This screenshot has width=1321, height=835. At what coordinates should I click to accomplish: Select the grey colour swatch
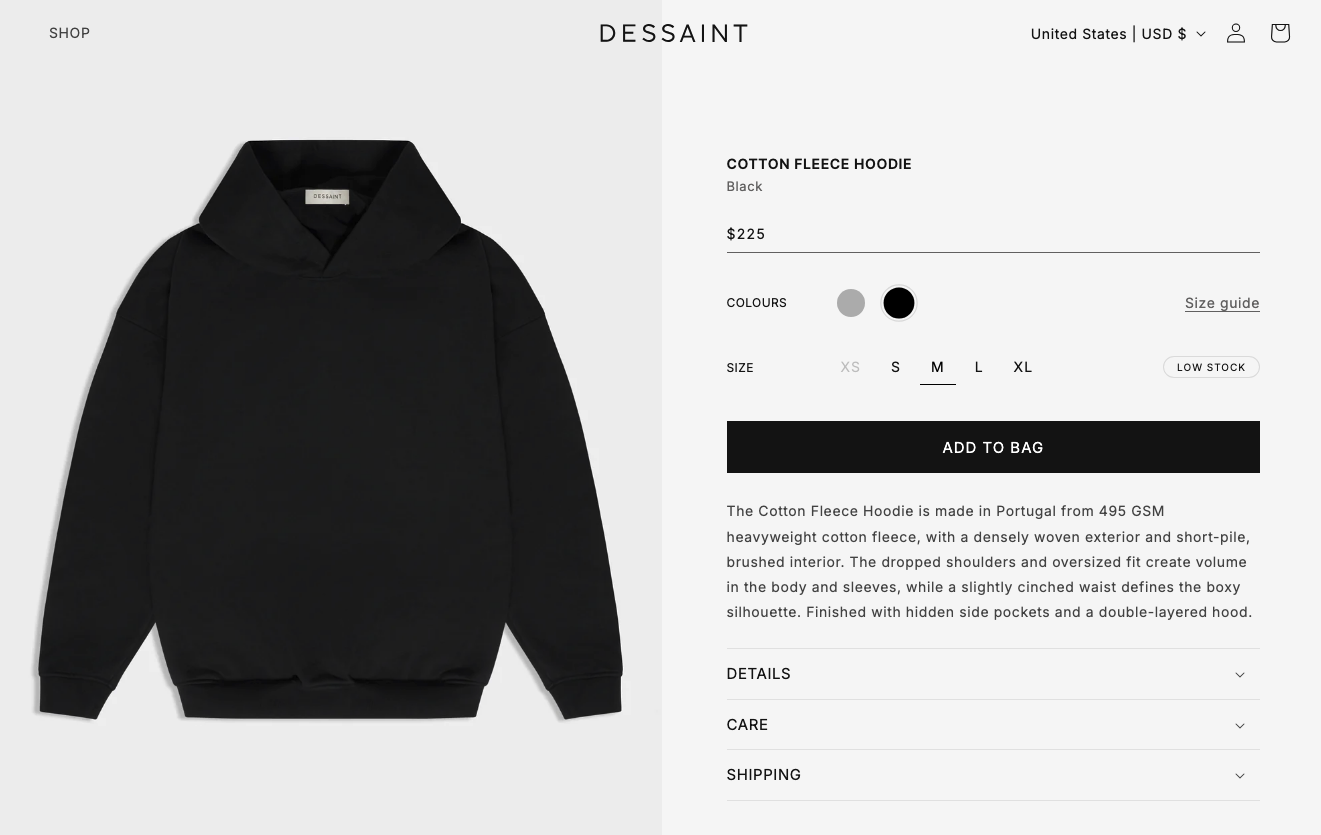(x=851, y=303)
